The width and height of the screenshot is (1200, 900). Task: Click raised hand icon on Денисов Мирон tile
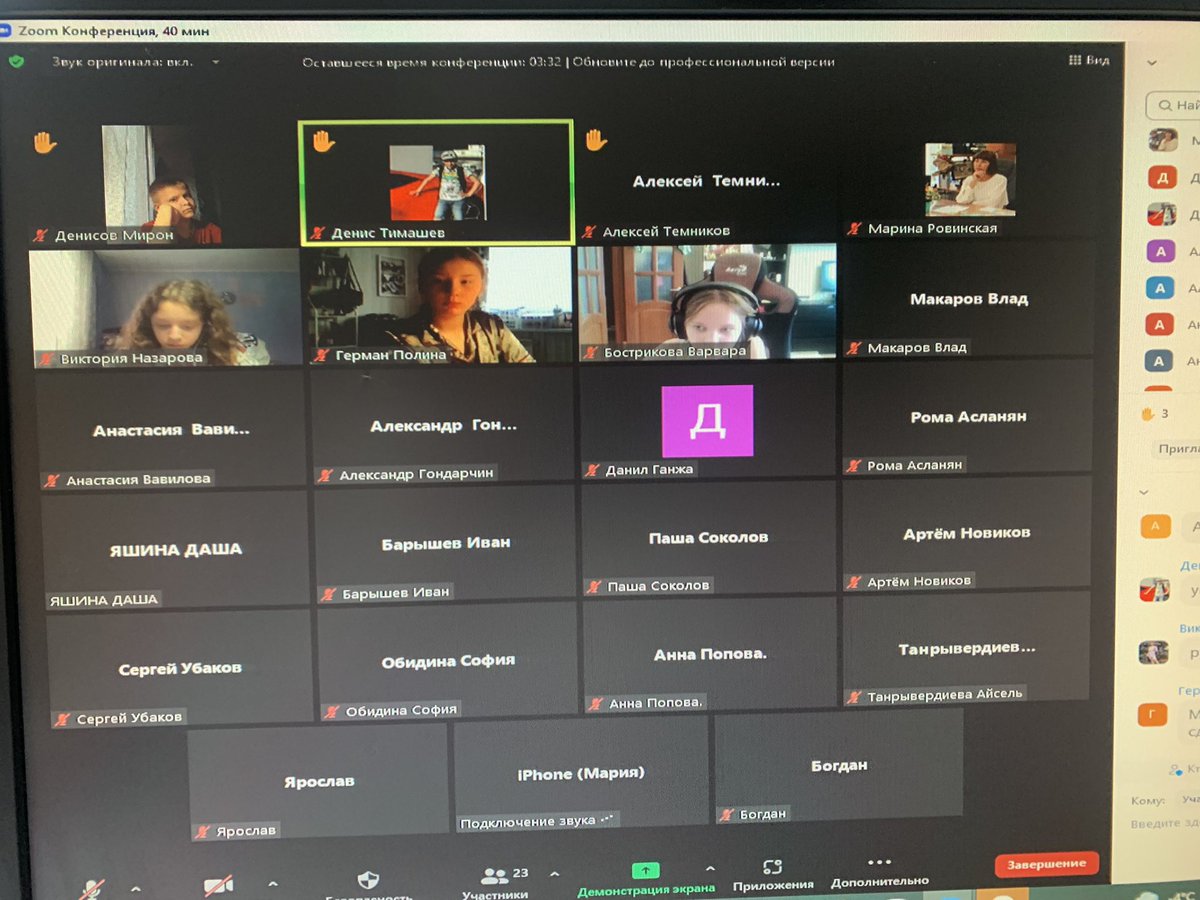click(x=44, y=142)
